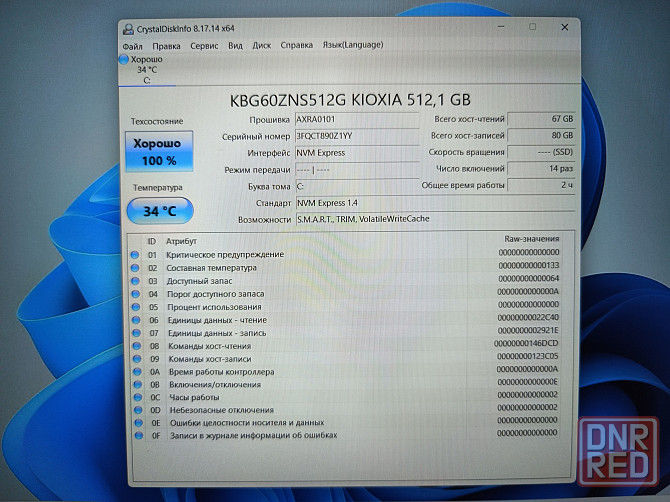The height and width of the screenshot is (502, 670).
Task: Click status dot for Команды хост-чтения row
Action: click(137, 346)
